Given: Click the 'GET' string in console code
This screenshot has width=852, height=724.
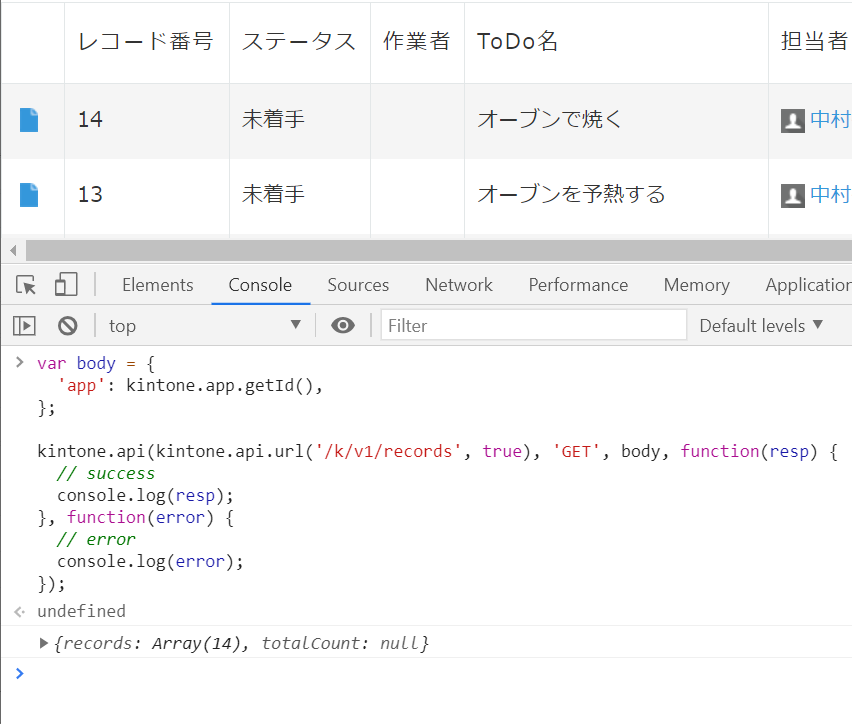Looking at the screenshot, I should point(575,452).
